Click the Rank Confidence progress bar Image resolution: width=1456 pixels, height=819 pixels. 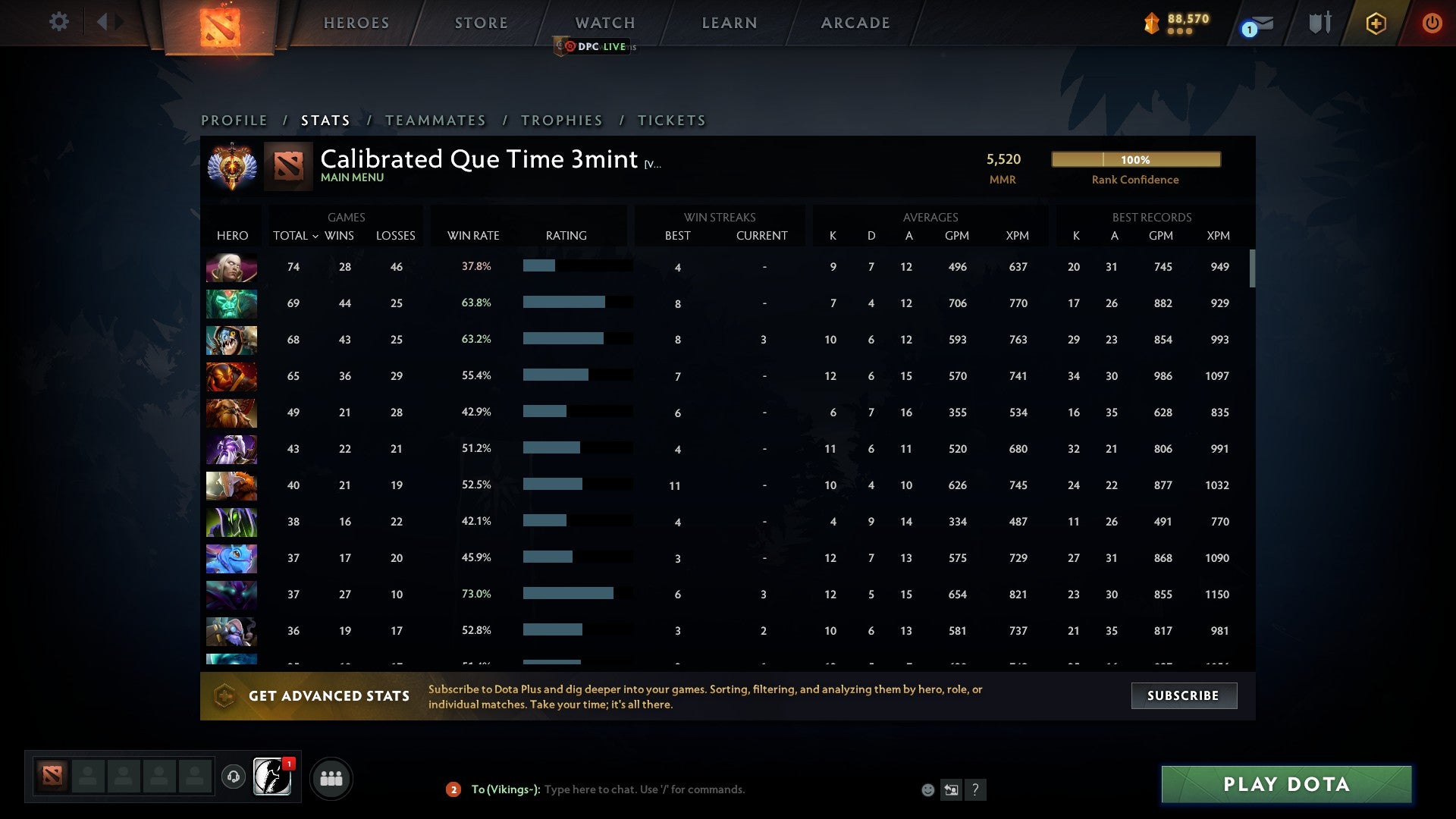pyautogui.click(x=1135, y=159)
